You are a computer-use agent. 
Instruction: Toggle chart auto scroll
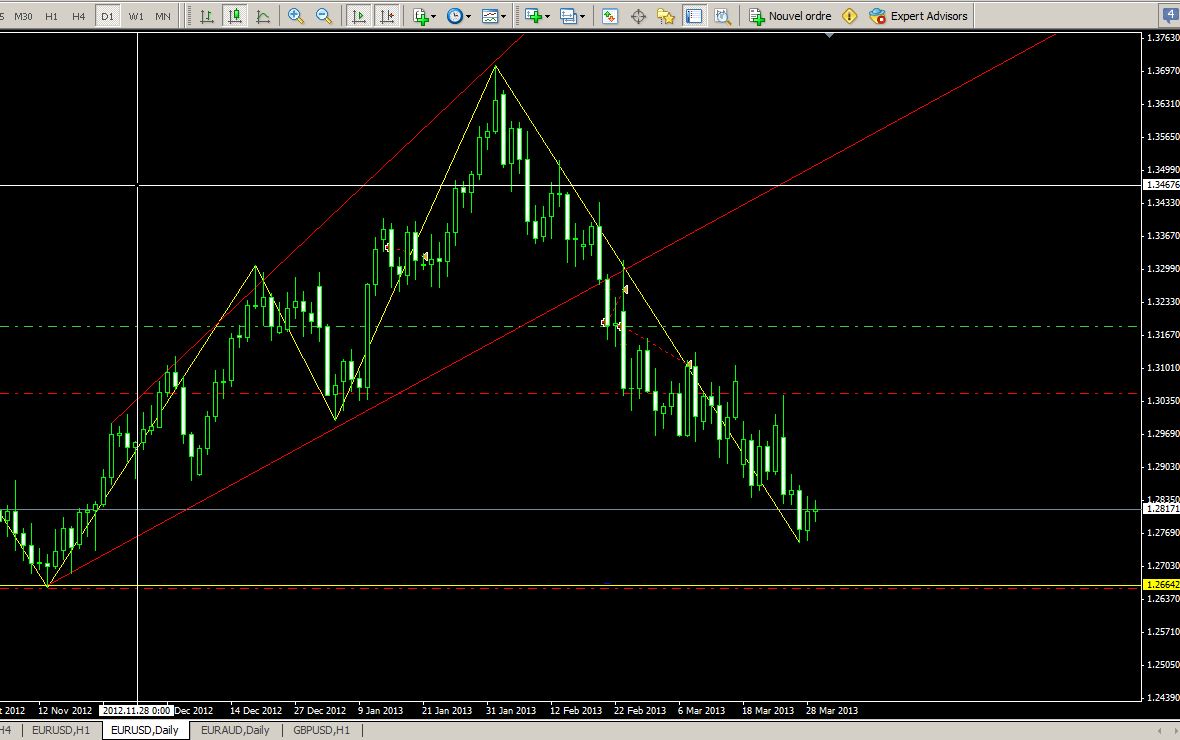[358, 16]
